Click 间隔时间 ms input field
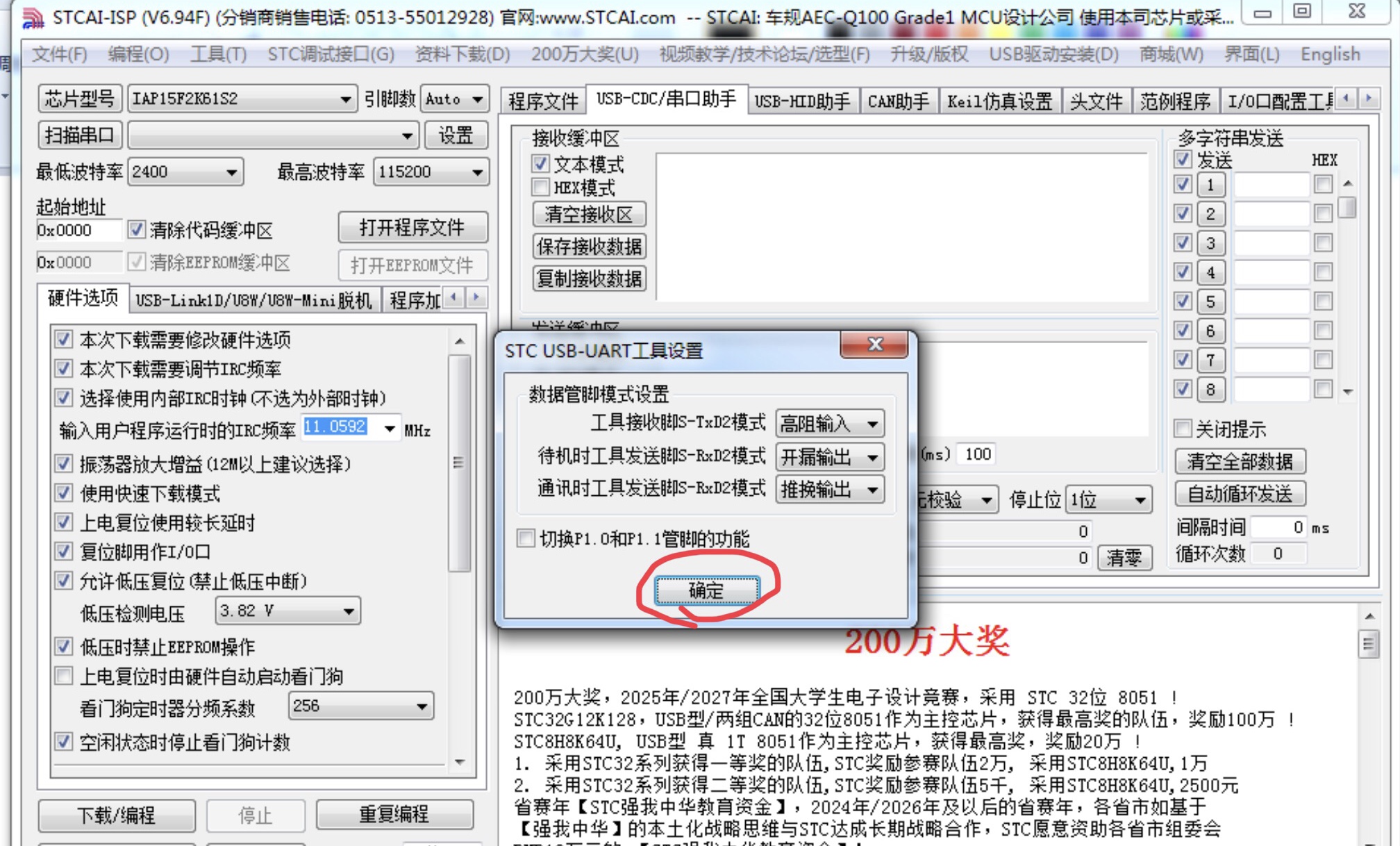Image resolution: width=1400 pixels, height=846 pixels. [x=1279, y=527]
